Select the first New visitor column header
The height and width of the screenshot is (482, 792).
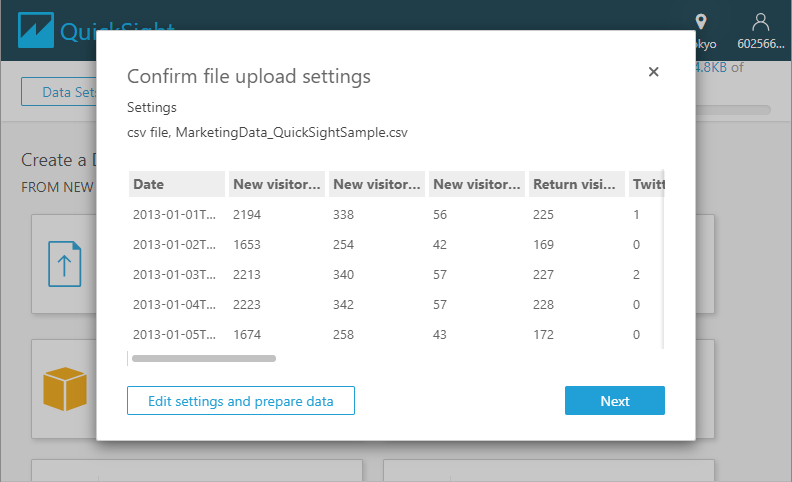(277, 184)
